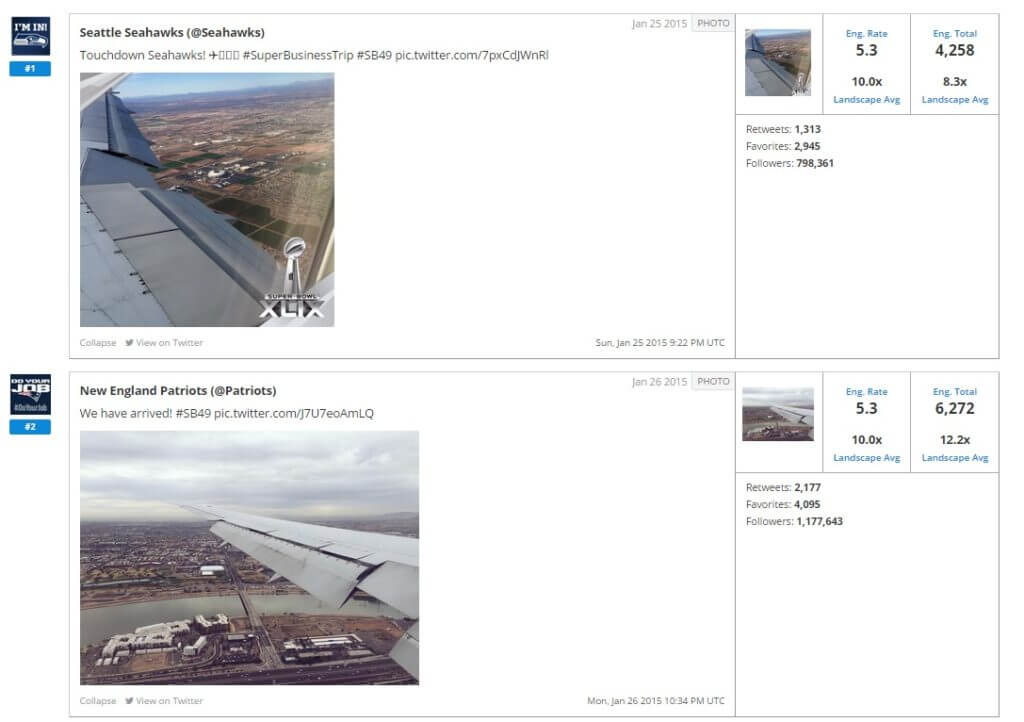The width and height of the screenshot is (1024, 722).
Task: Click the Seahawks Followers count 798,361
Action: 815,163
